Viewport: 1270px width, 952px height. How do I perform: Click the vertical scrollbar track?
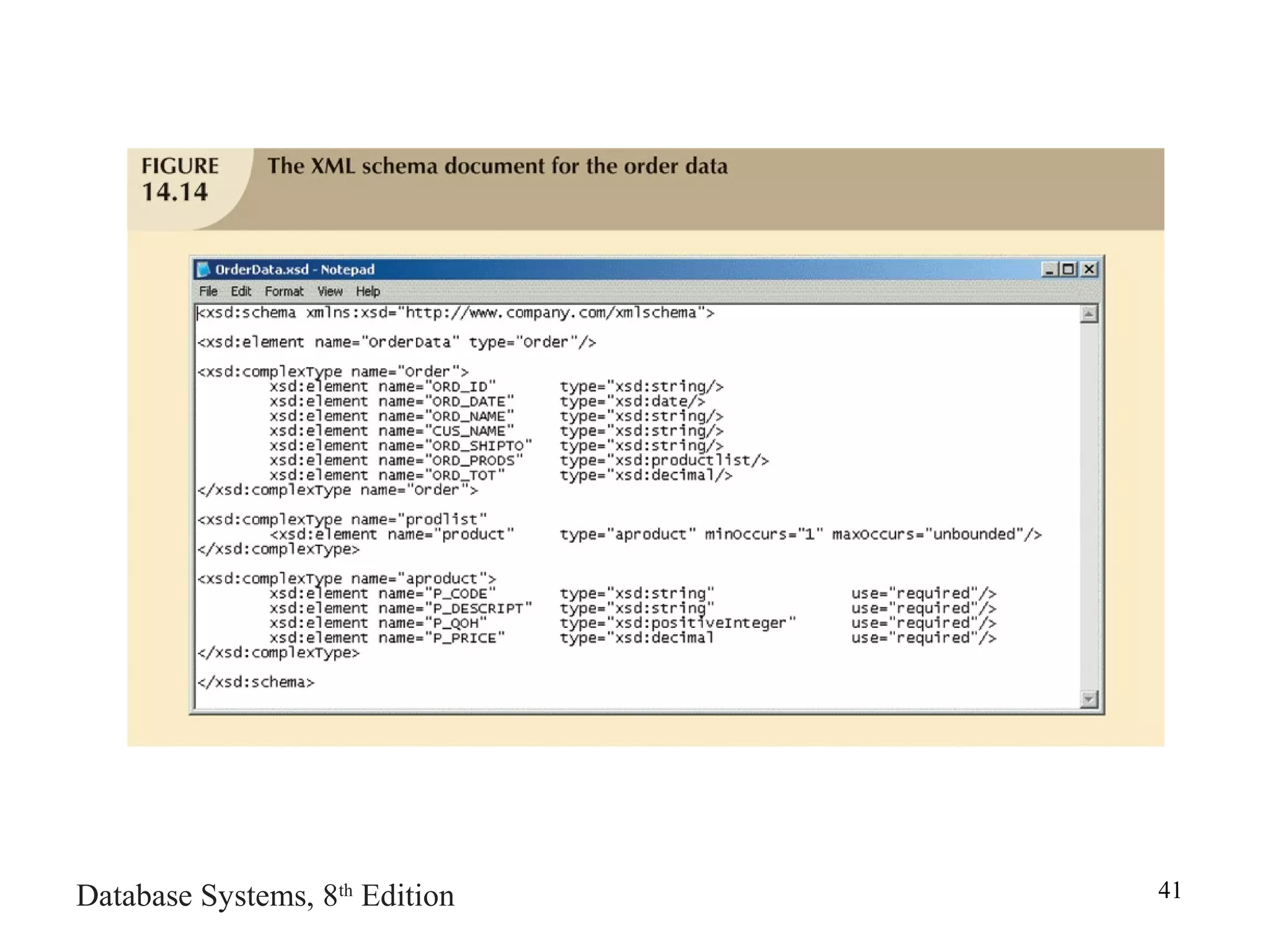coord(1089,507)
